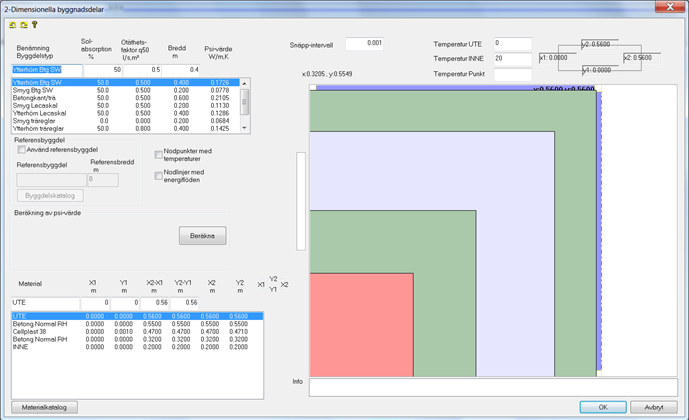Viewport: 689px width, 420px height.
Task: Click the material name field showing UTE
Action: [46, 303]
